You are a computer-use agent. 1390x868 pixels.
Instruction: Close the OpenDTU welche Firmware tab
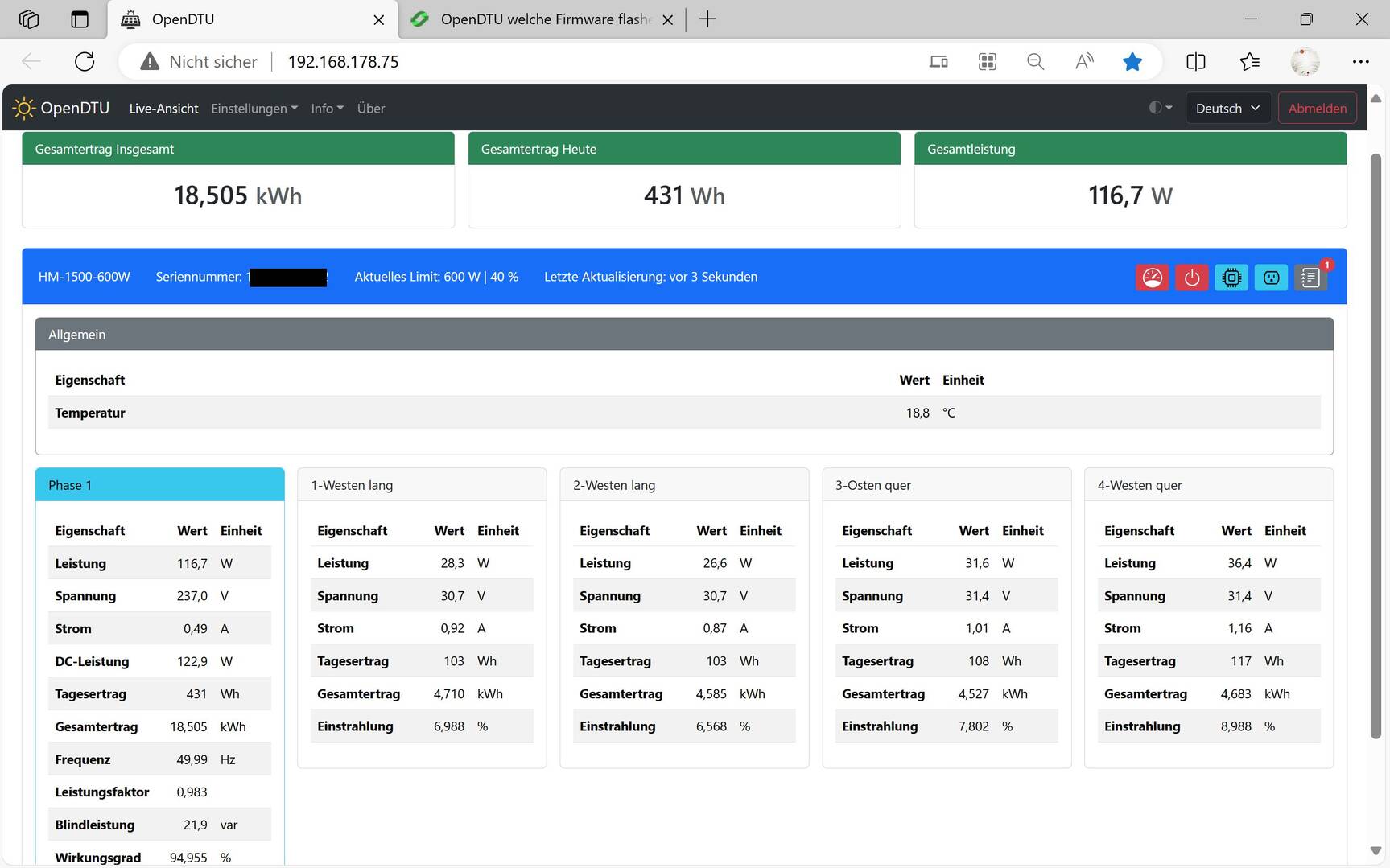coord(667,20)
